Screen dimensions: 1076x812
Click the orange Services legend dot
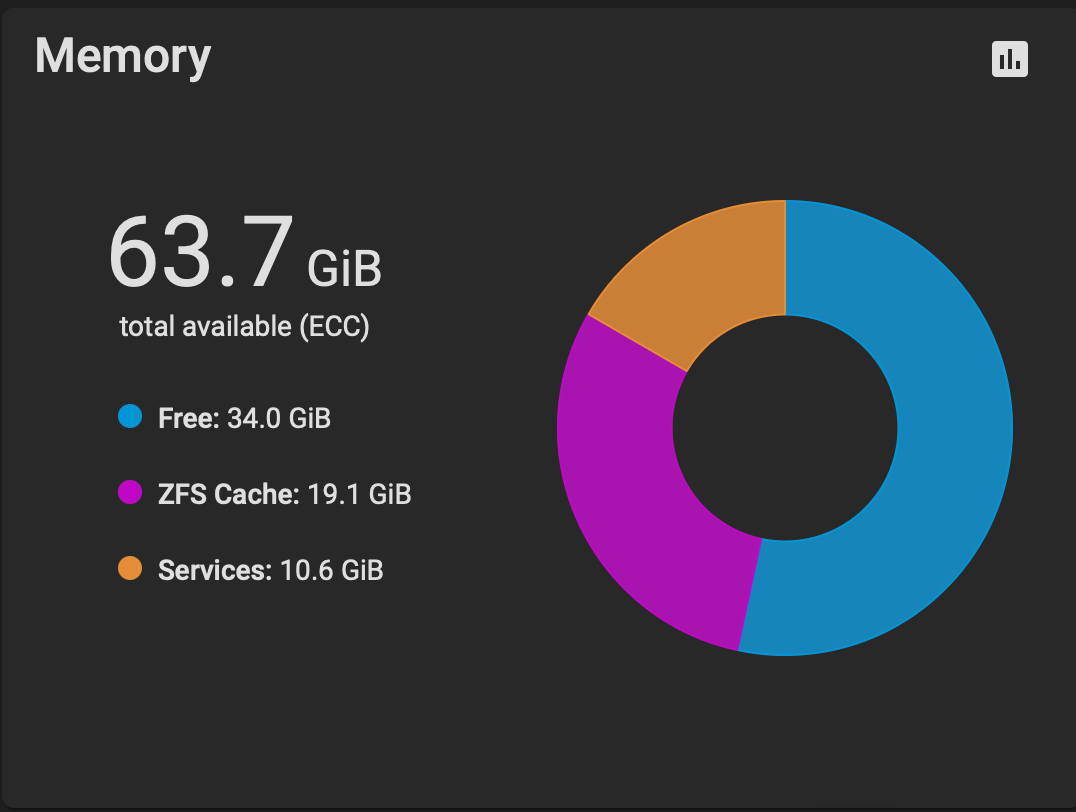pyautogui.click(x=130, y=568)
